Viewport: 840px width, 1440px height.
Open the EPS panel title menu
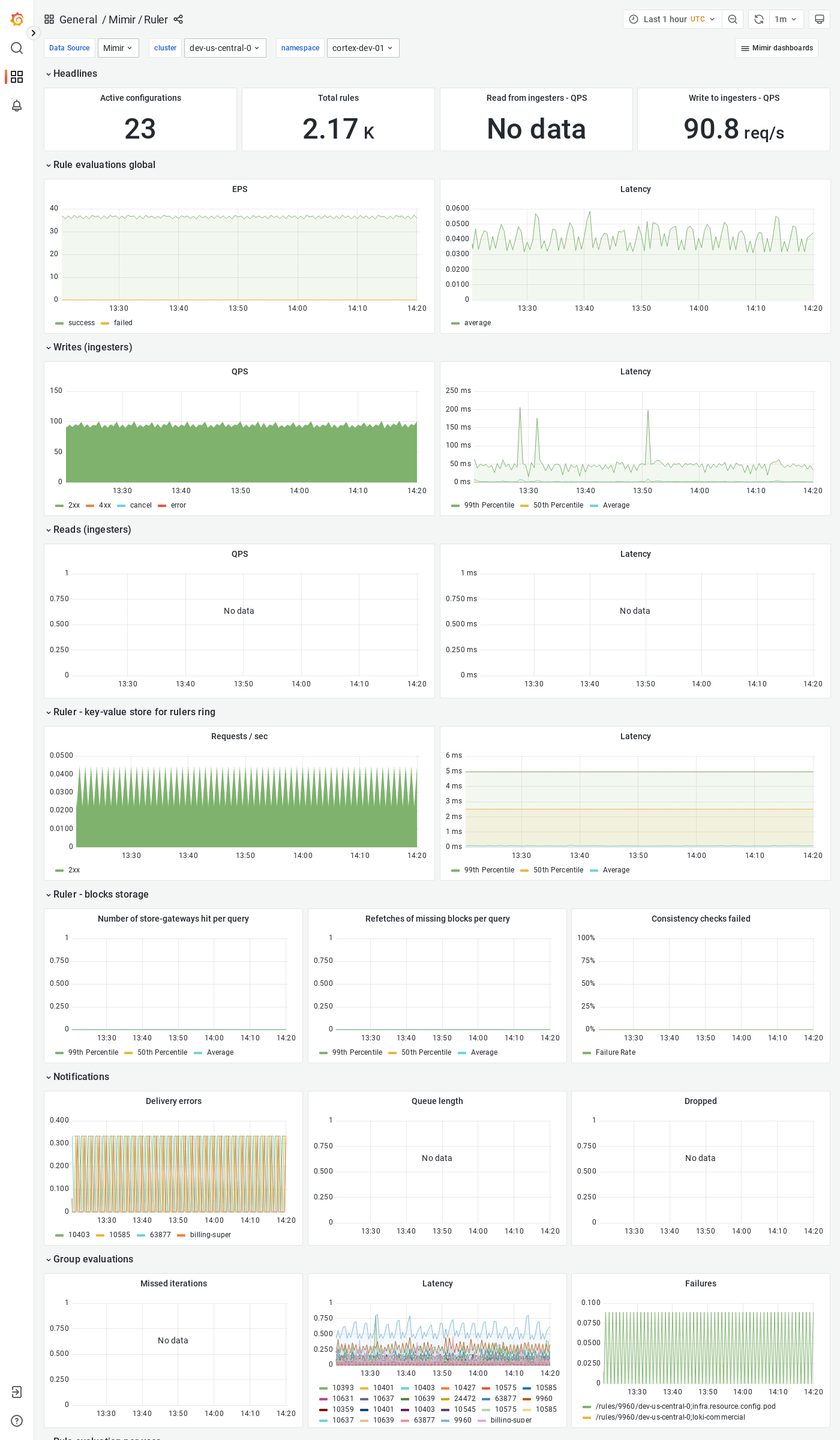239,189
